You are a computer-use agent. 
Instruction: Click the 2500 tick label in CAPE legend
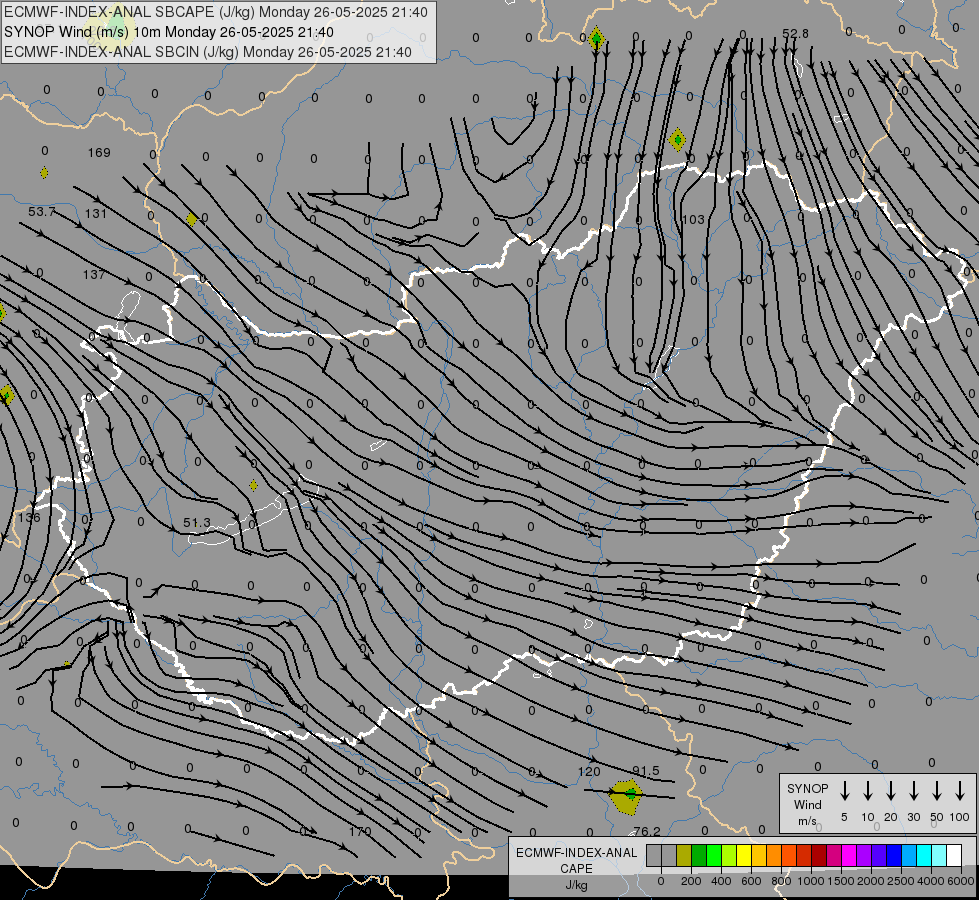coord(901,881)
